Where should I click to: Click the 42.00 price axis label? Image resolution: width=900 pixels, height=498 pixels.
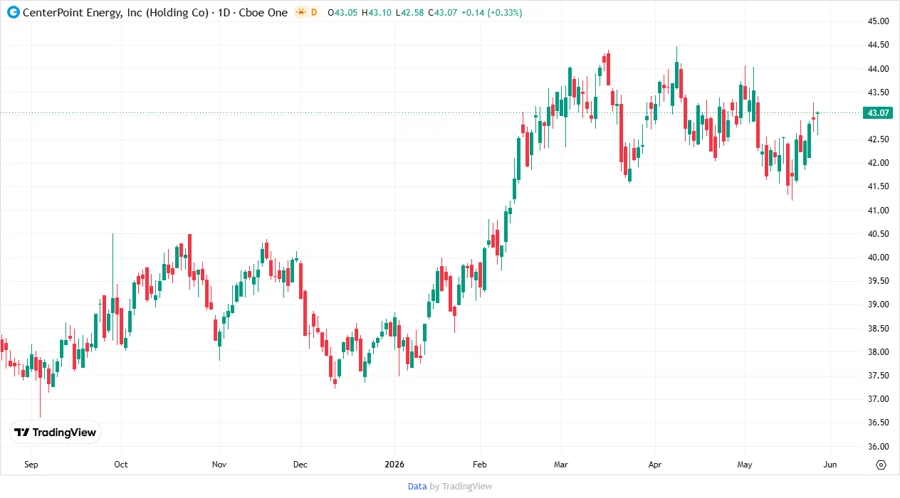pyautogui.click(x=878, y=163)
